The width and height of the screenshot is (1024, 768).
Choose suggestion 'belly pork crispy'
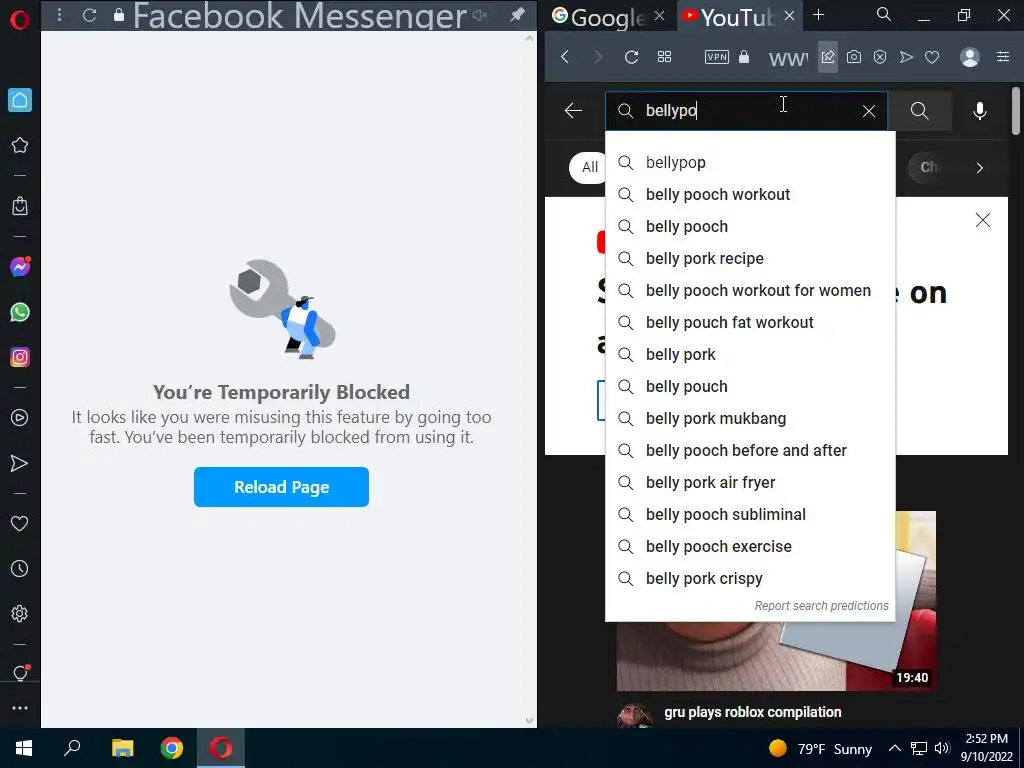coord(750,578)
